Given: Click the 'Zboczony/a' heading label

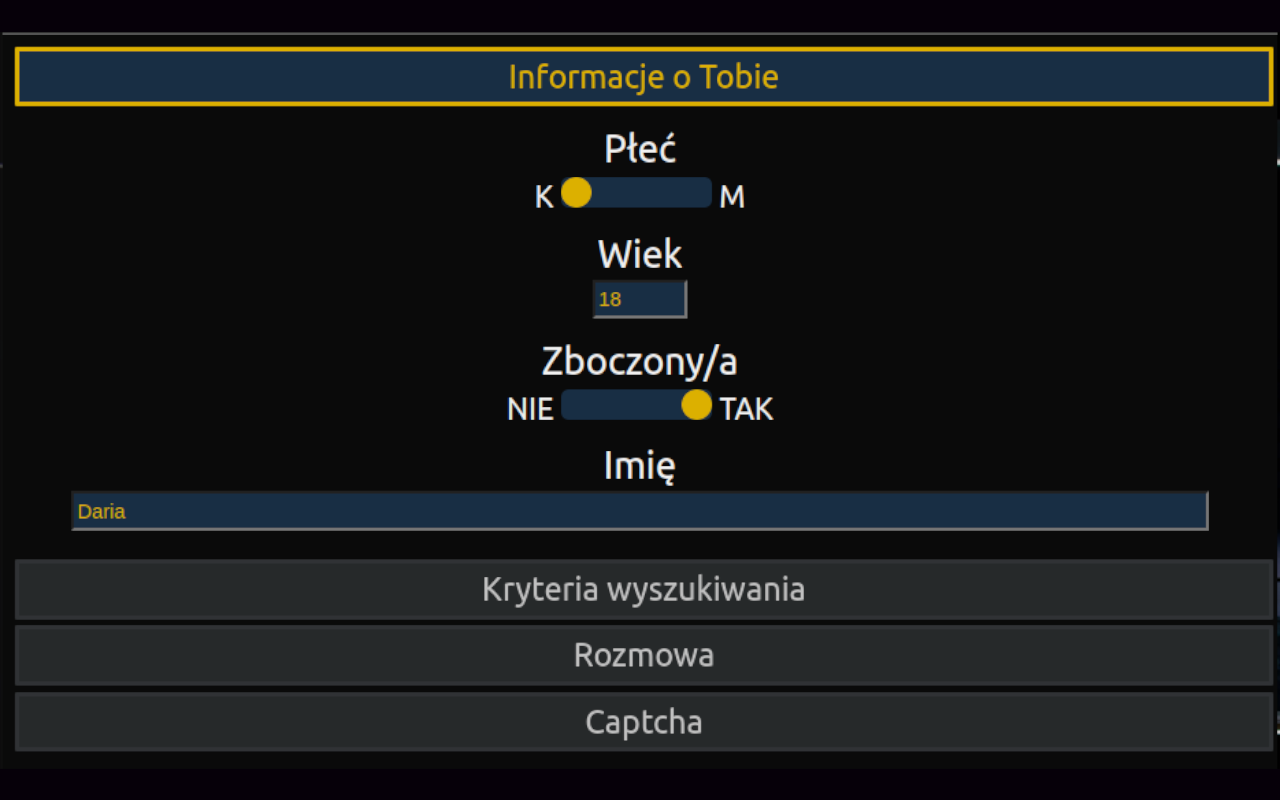Looking at the screenshot, I should coord(640,361).
